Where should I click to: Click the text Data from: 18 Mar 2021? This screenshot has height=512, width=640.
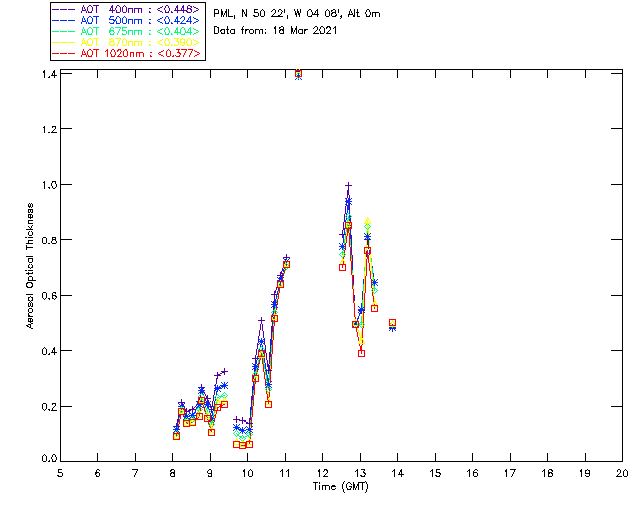(275, 31)
